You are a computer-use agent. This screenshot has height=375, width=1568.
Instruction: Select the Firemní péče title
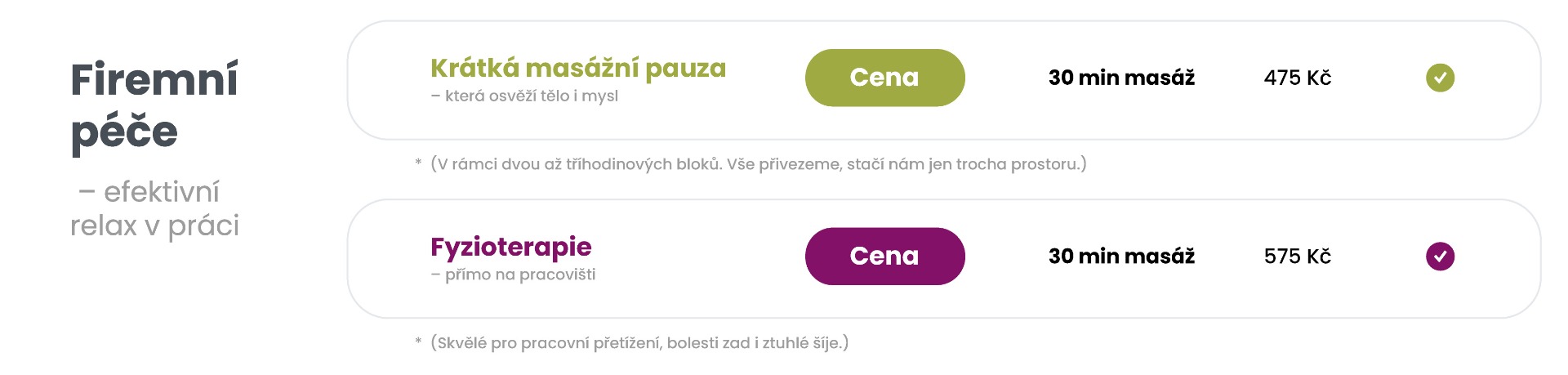click(154, 106)
